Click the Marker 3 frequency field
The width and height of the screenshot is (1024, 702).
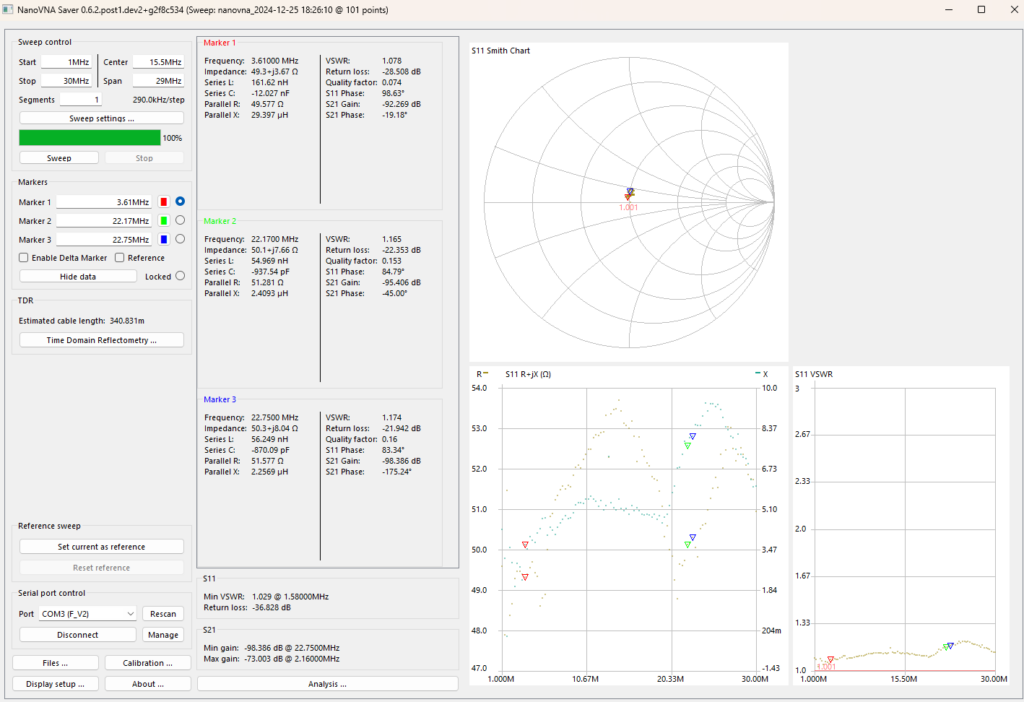pos(103,240)
